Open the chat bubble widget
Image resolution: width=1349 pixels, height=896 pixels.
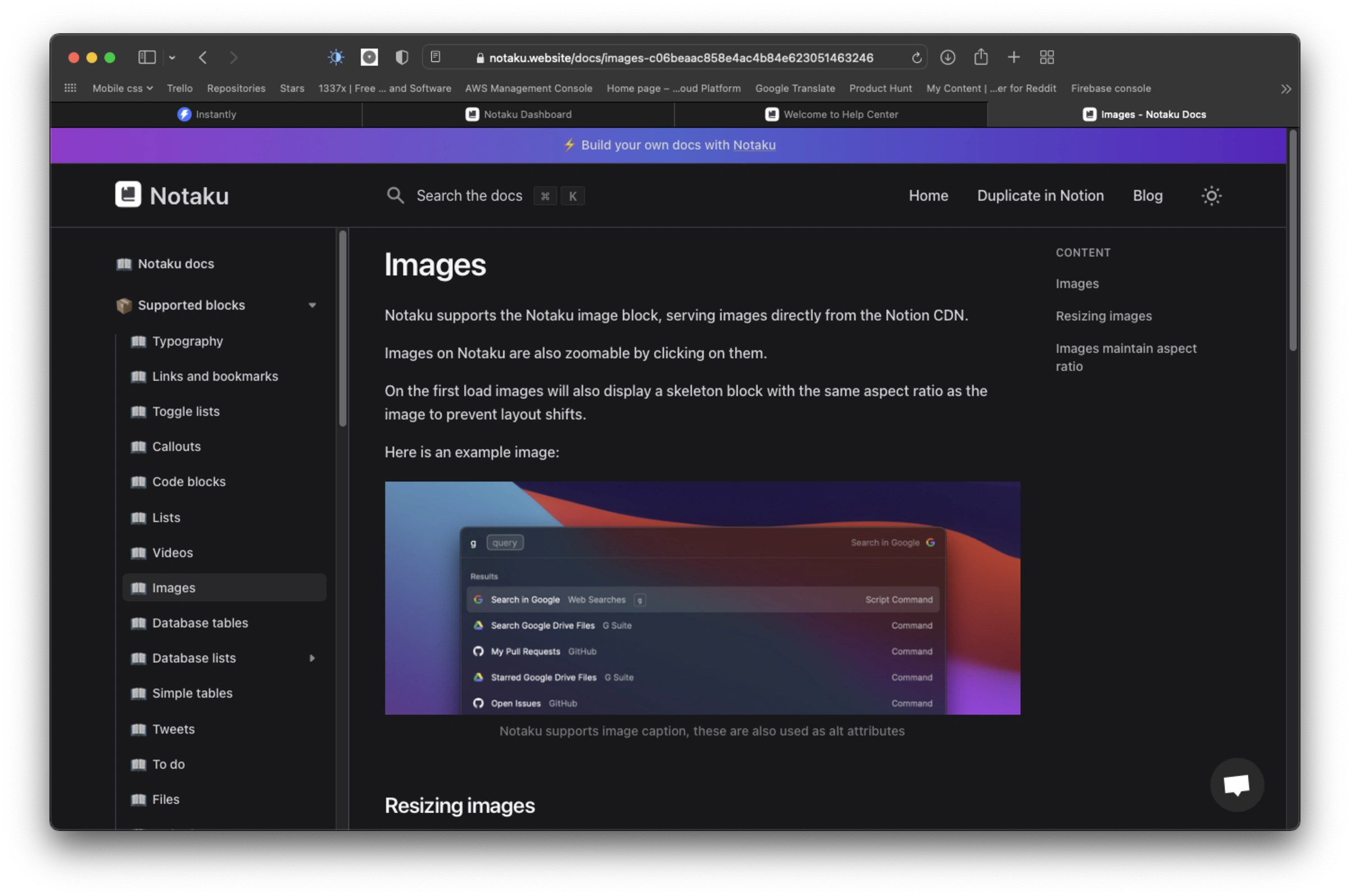1237,785
